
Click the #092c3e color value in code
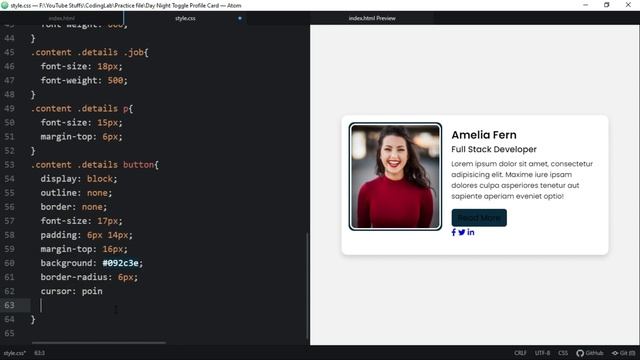pyautogui.click(x=120, y=263)
